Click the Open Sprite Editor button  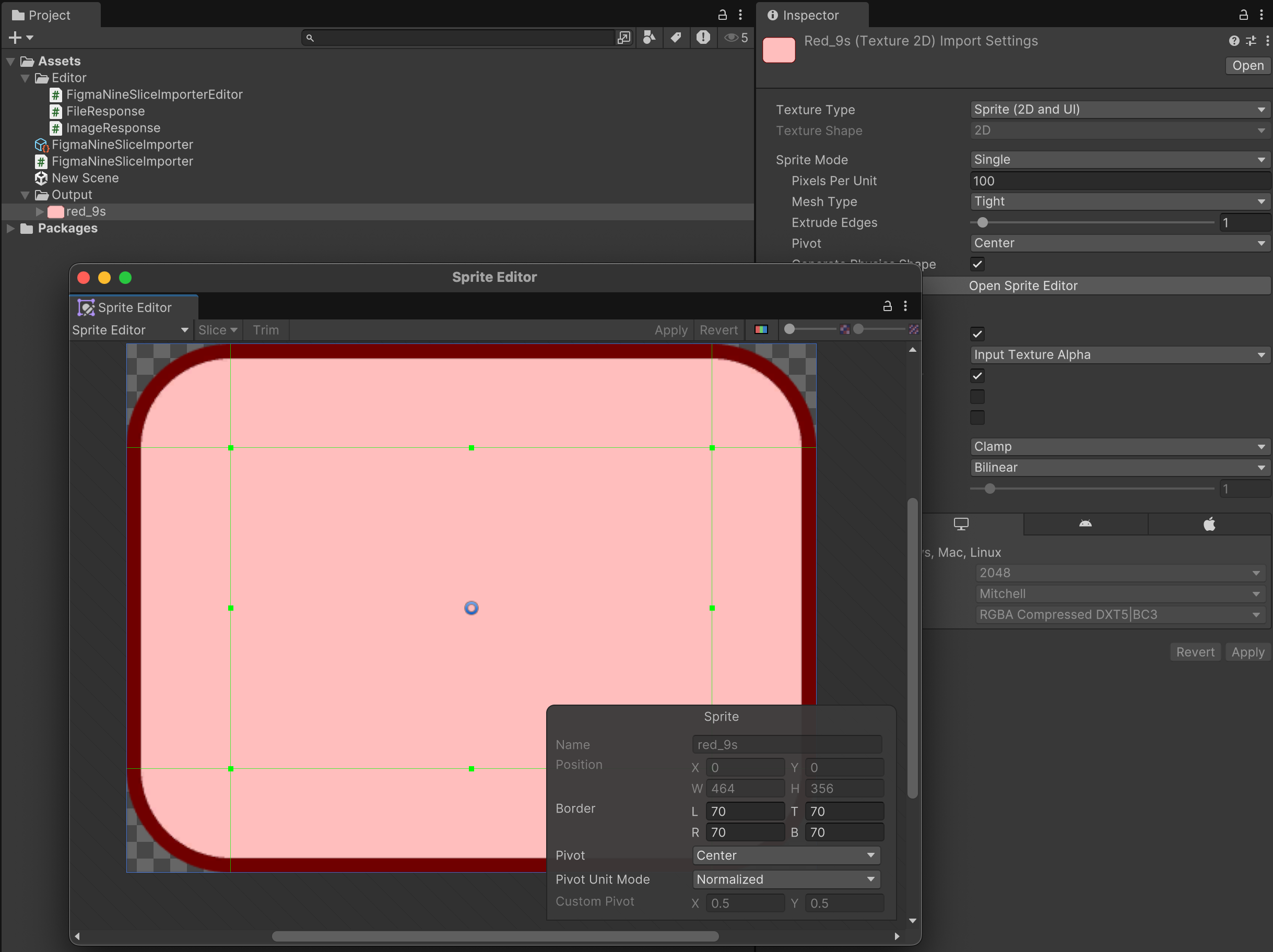[x=1023, y=285]
